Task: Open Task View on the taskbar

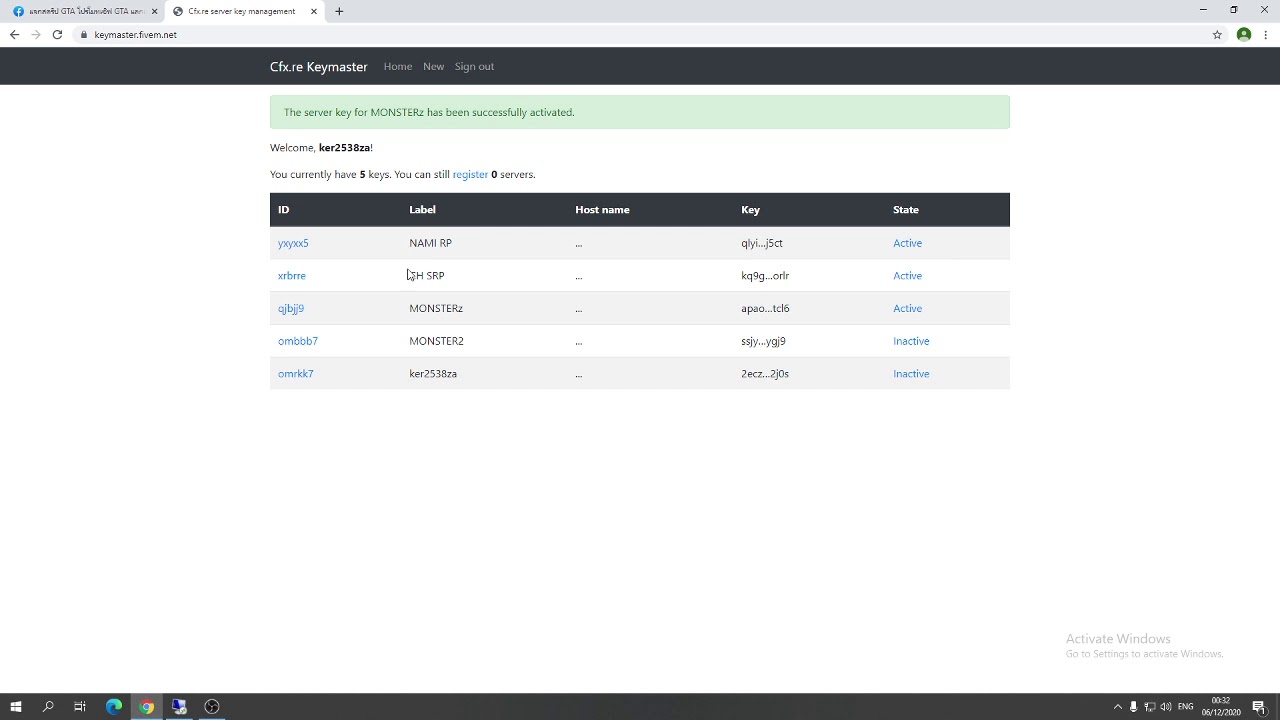Action: [80, 707]
